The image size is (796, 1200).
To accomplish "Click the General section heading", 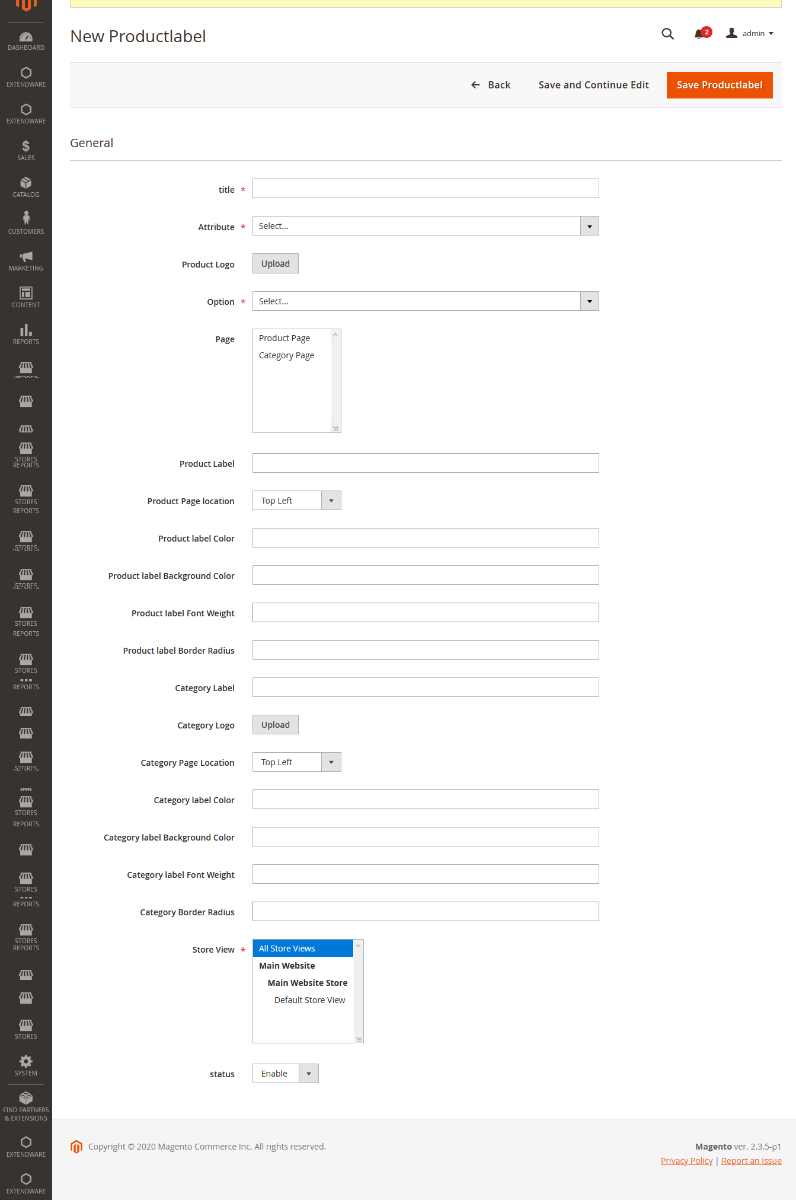I will [92, 143].
